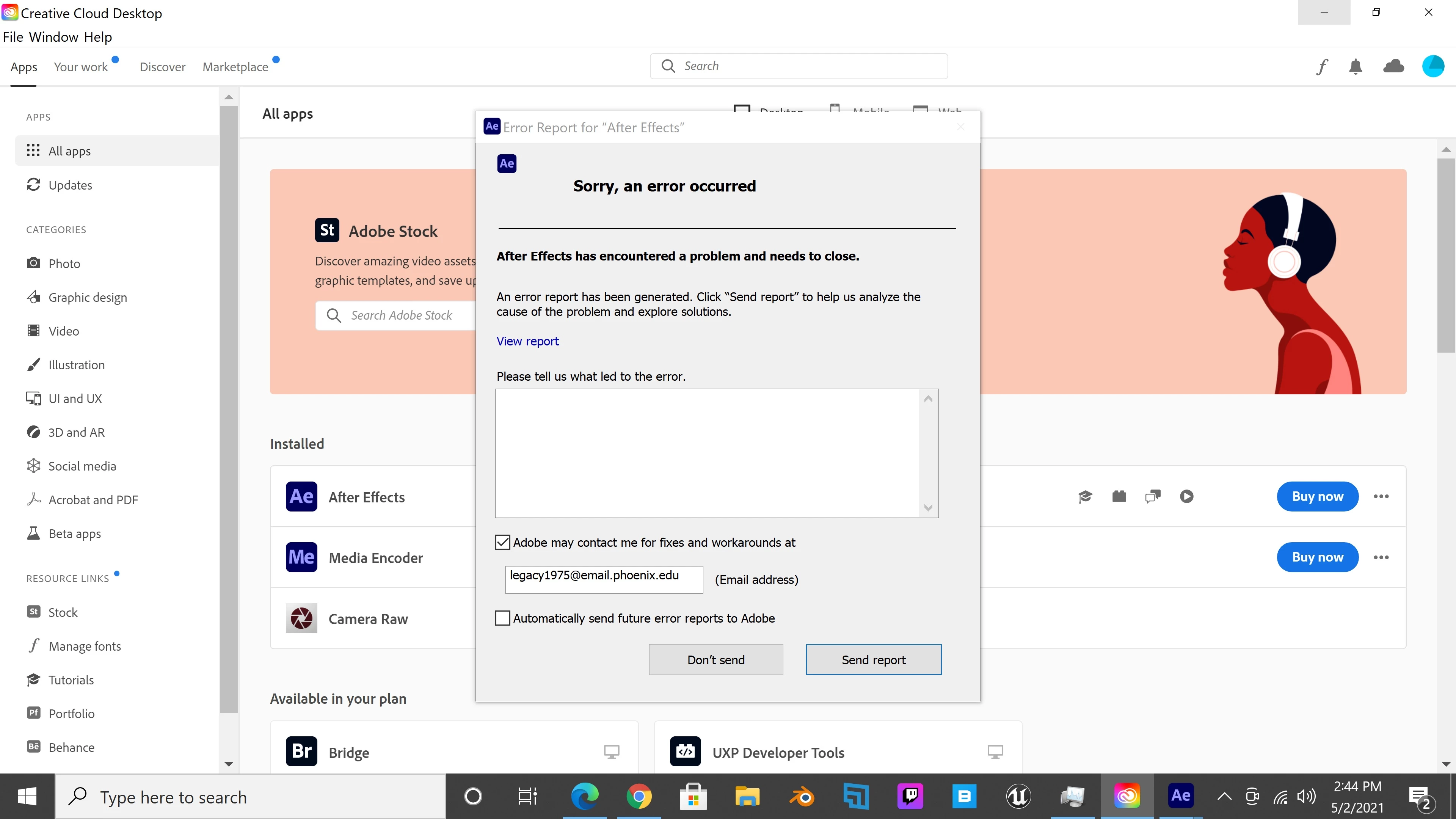Image resolution: width=1456 pixels, height=819 pixels.
Task: Click the Adobe Stock St logo
Action: click(x=327, y=230)
